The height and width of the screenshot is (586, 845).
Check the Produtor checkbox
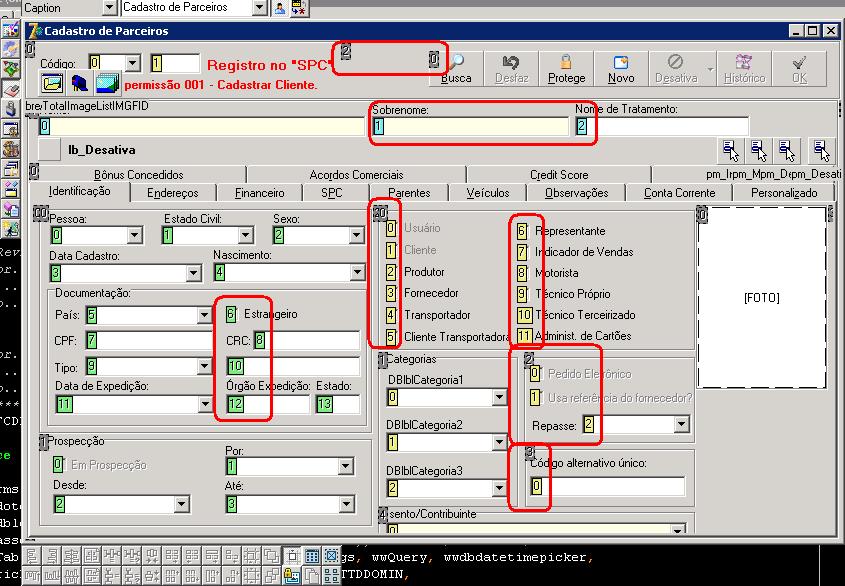[x=392, y=272]
